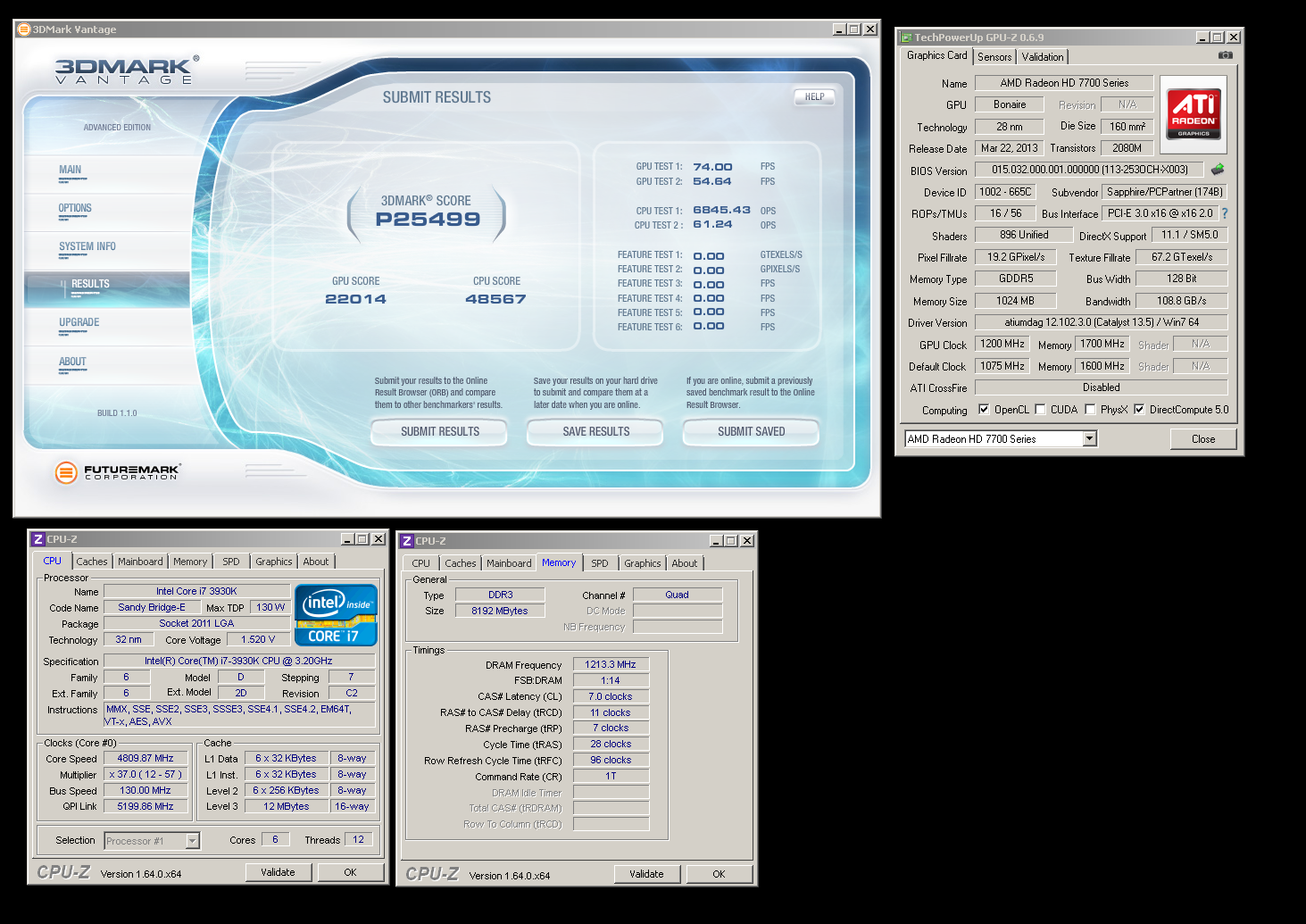This screenshot has width=1306, height=924.
Task: Click the GPU score value 22014
Action: (355, 299)
